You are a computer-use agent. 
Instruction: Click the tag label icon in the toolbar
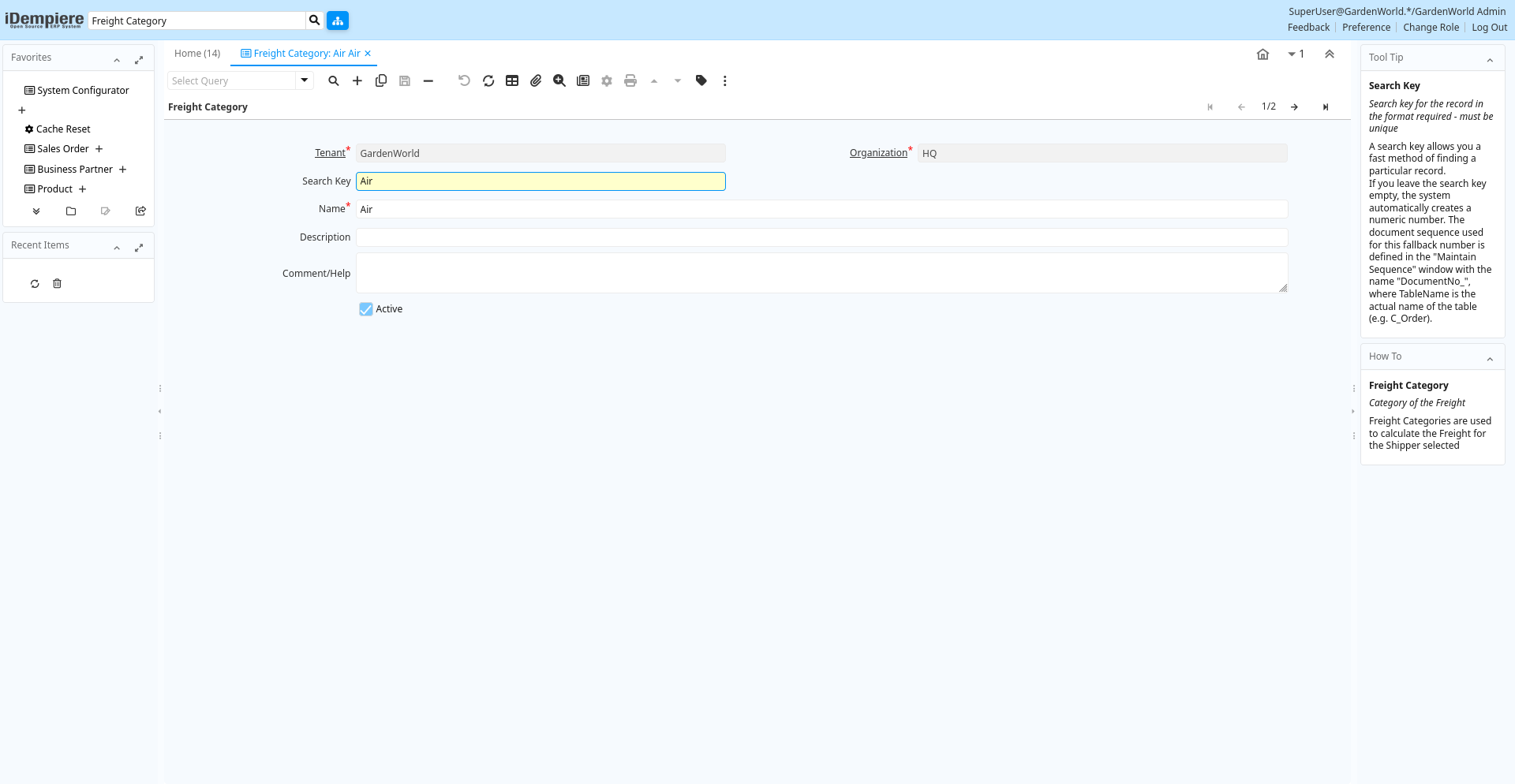point(701,80)
